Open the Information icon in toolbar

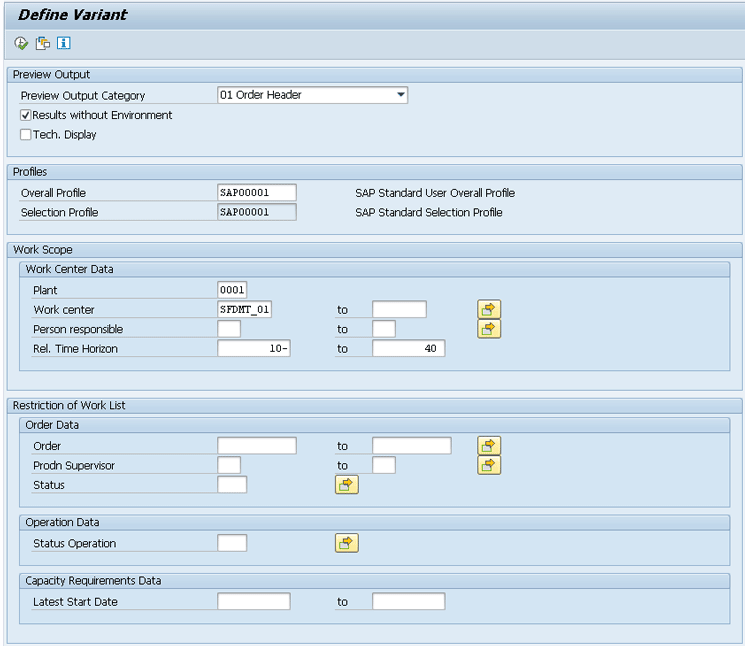[64, 43]
